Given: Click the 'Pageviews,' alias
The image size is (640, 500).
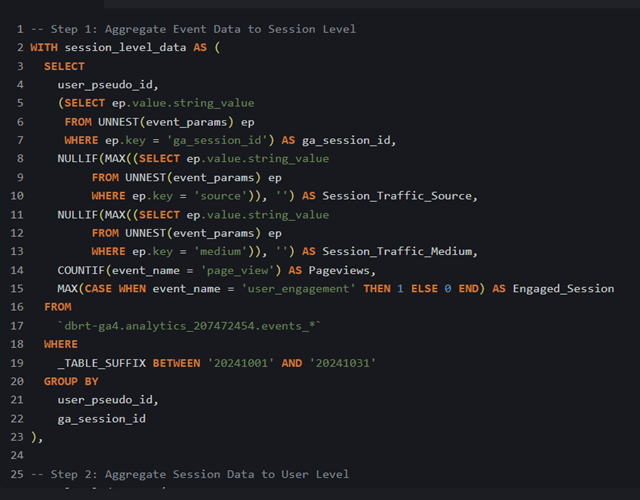Looking at the screenshot, I should [342, 270].
